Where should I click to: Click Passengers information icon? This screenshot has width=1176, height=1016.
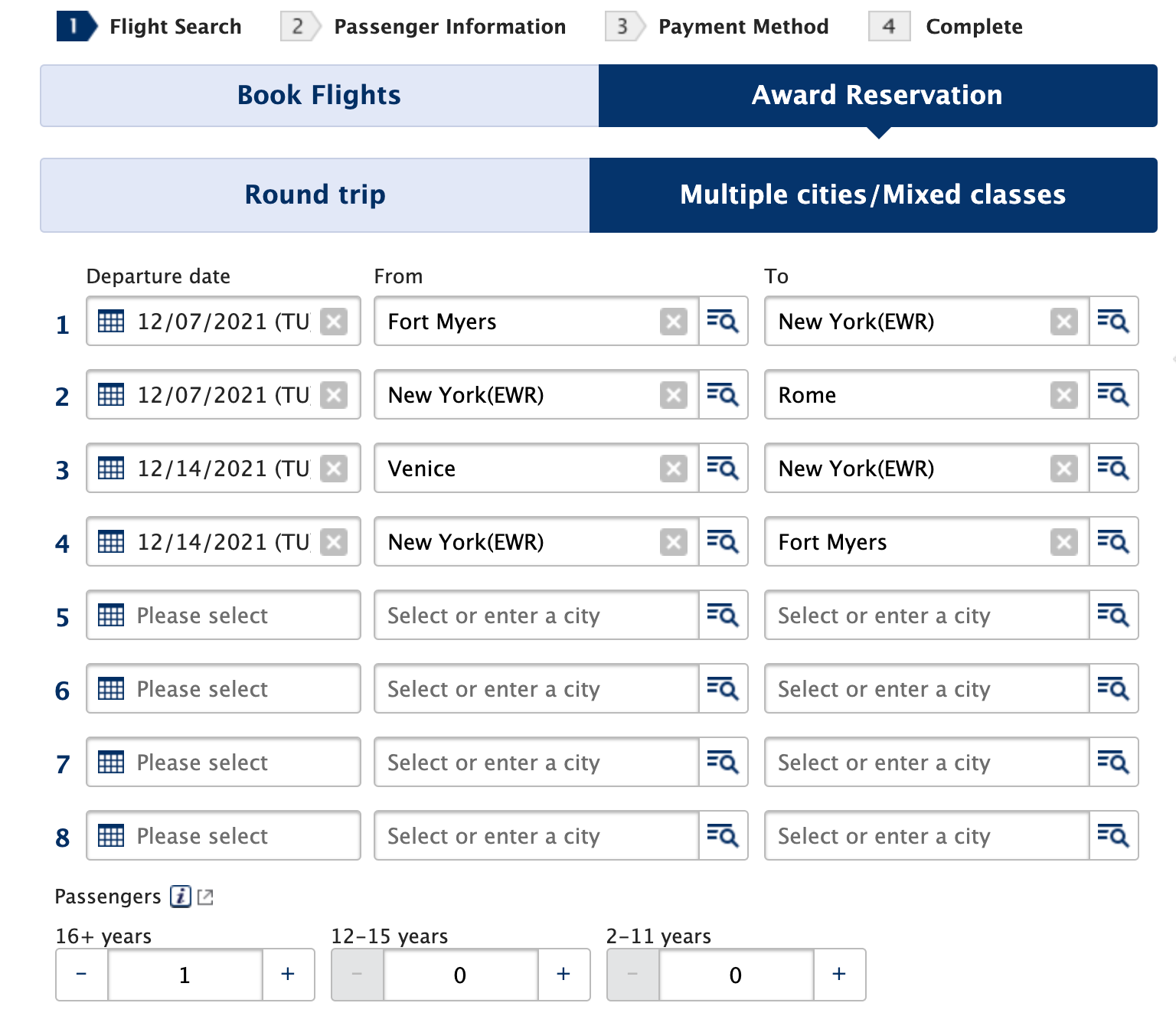click(x=181, y=897)
